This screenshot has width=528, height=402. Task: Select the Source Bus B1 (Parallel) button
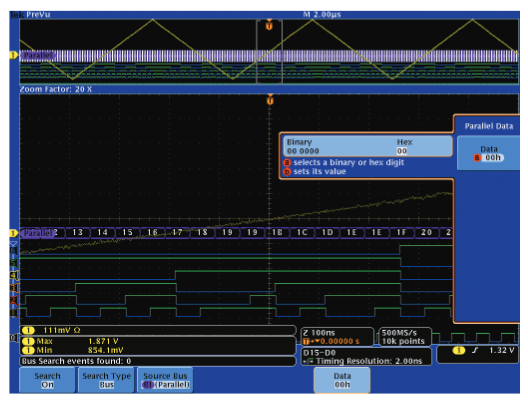(x=165, y=380)
